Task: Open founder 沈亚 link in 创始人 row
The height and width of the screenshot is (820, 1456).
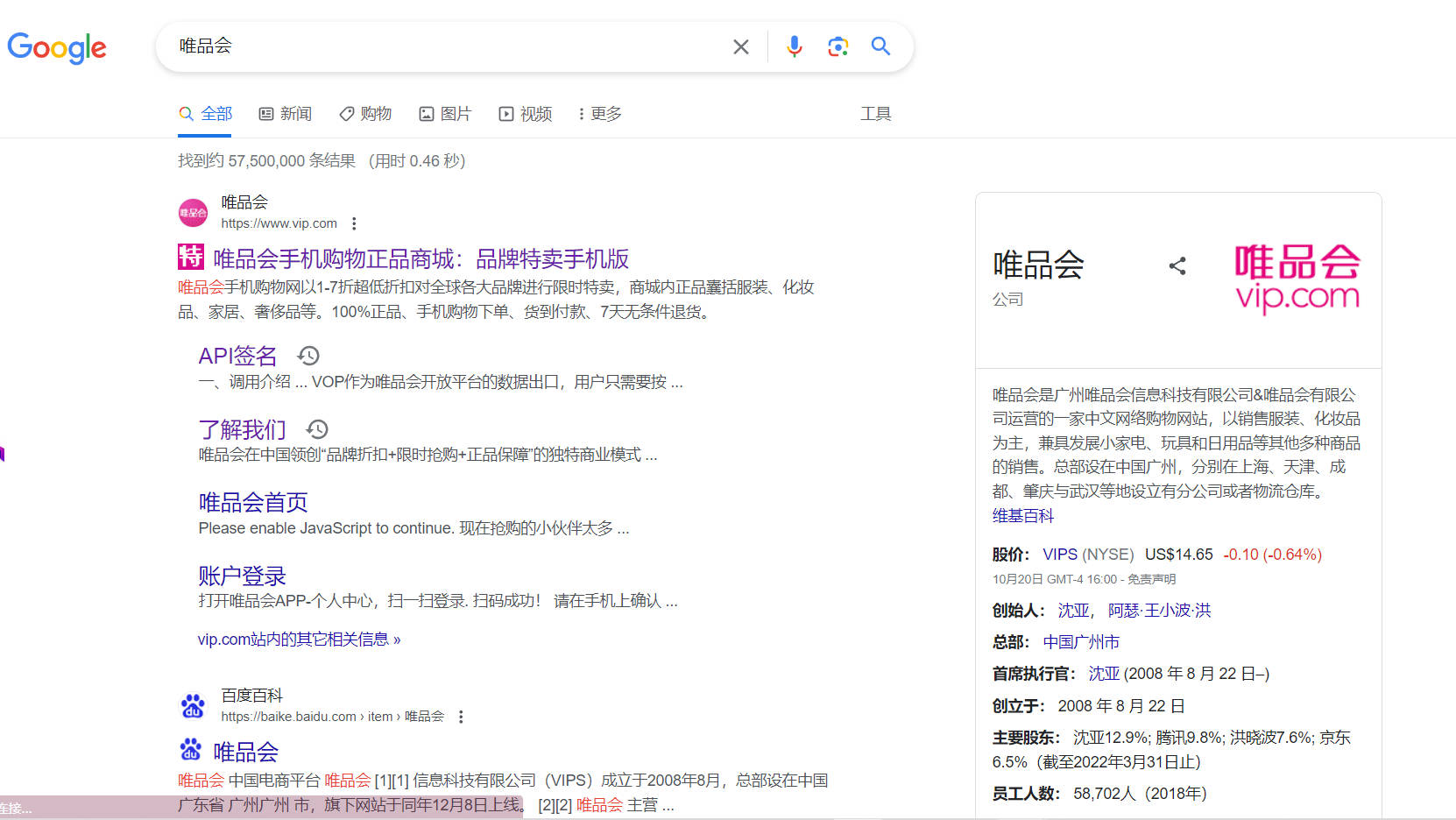Action: (x=1073, y=611)
